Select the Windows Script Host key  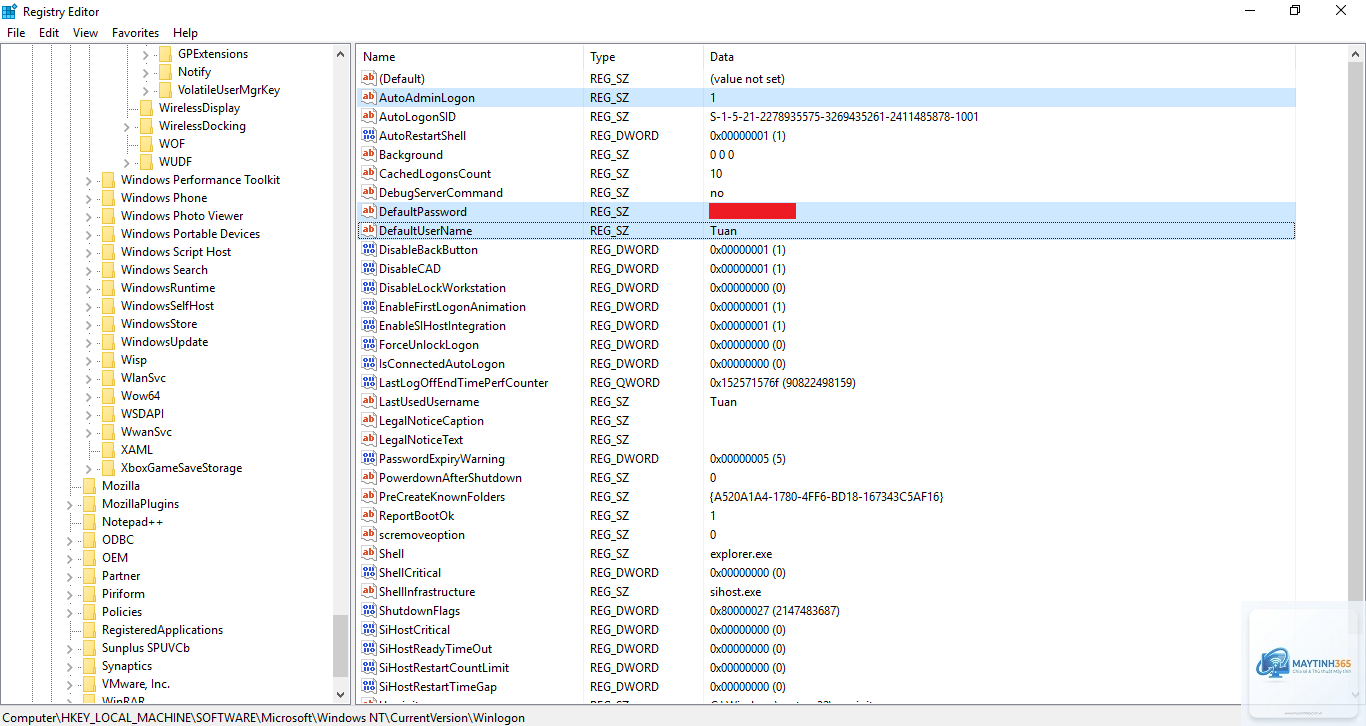(176, 252)
